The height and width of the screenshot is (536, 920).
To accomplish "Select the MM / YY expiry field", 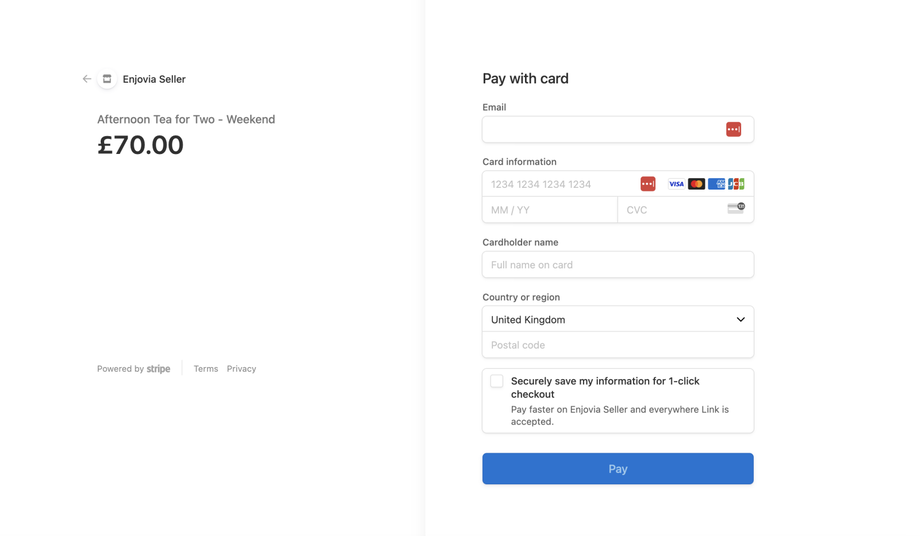I will coord(549,210).
